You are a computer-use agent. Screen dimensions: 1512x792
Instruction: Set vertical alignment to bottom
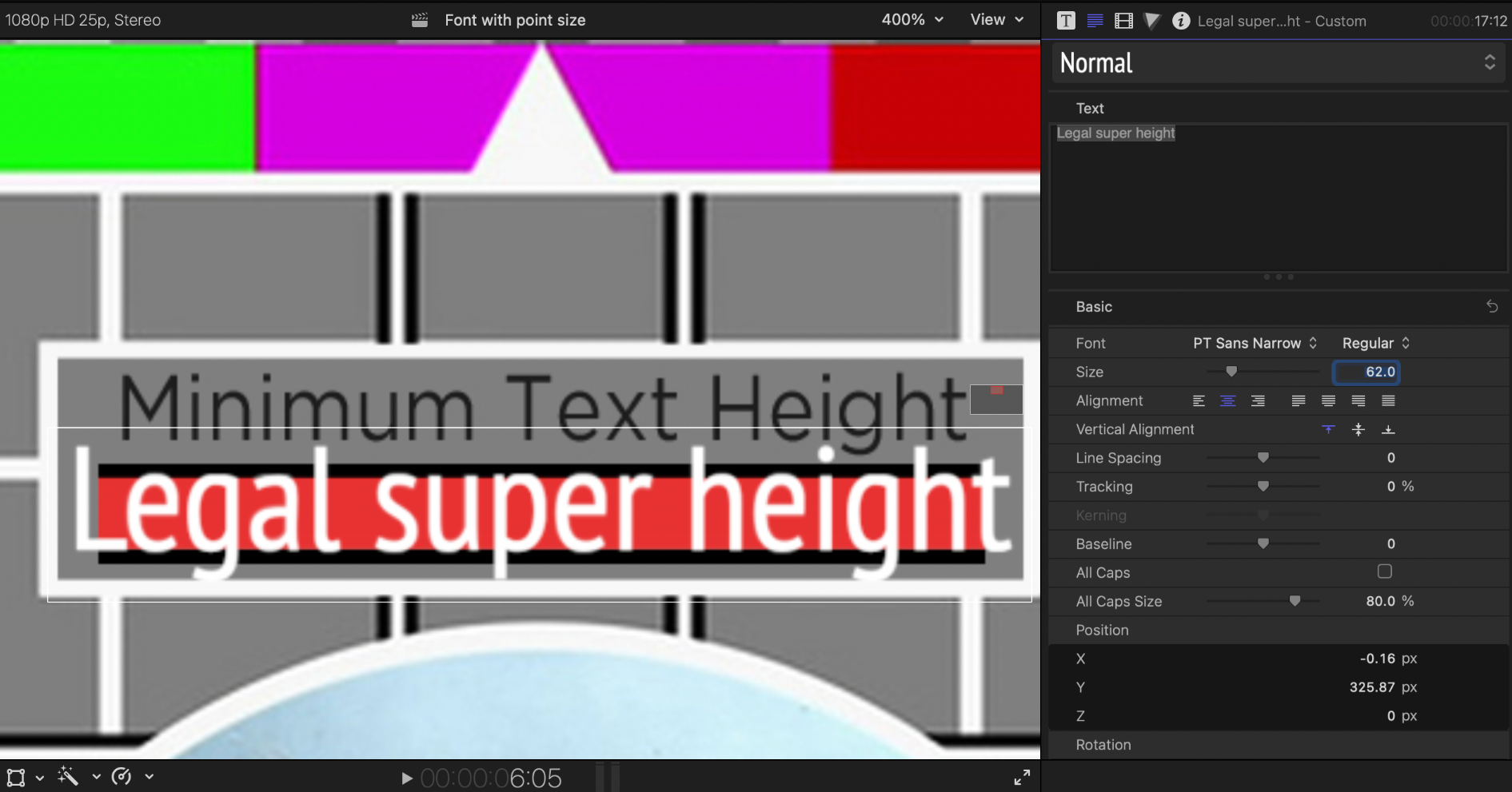click(x=1388, y=429)
